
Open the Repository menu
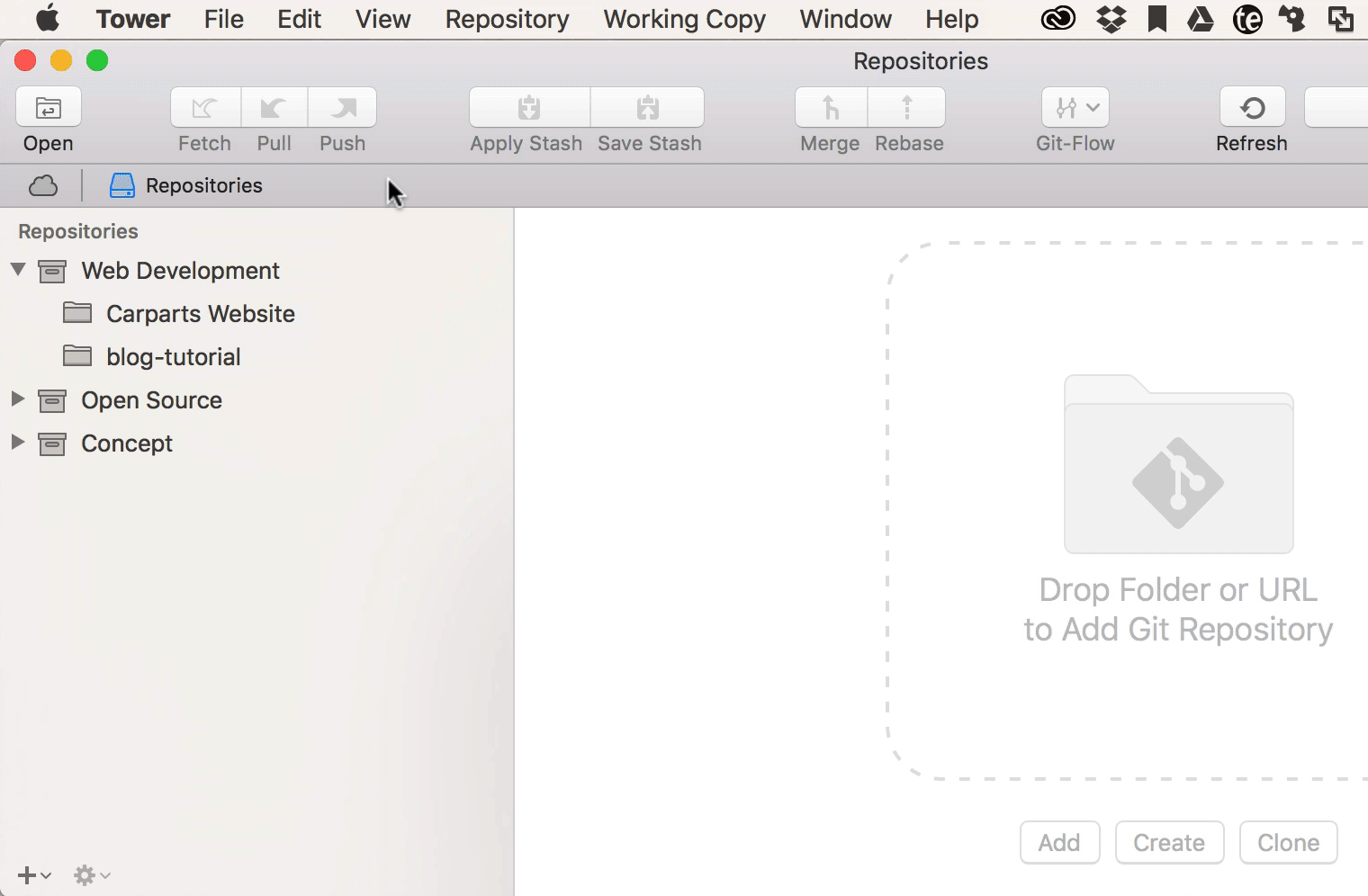pos(507,19)
